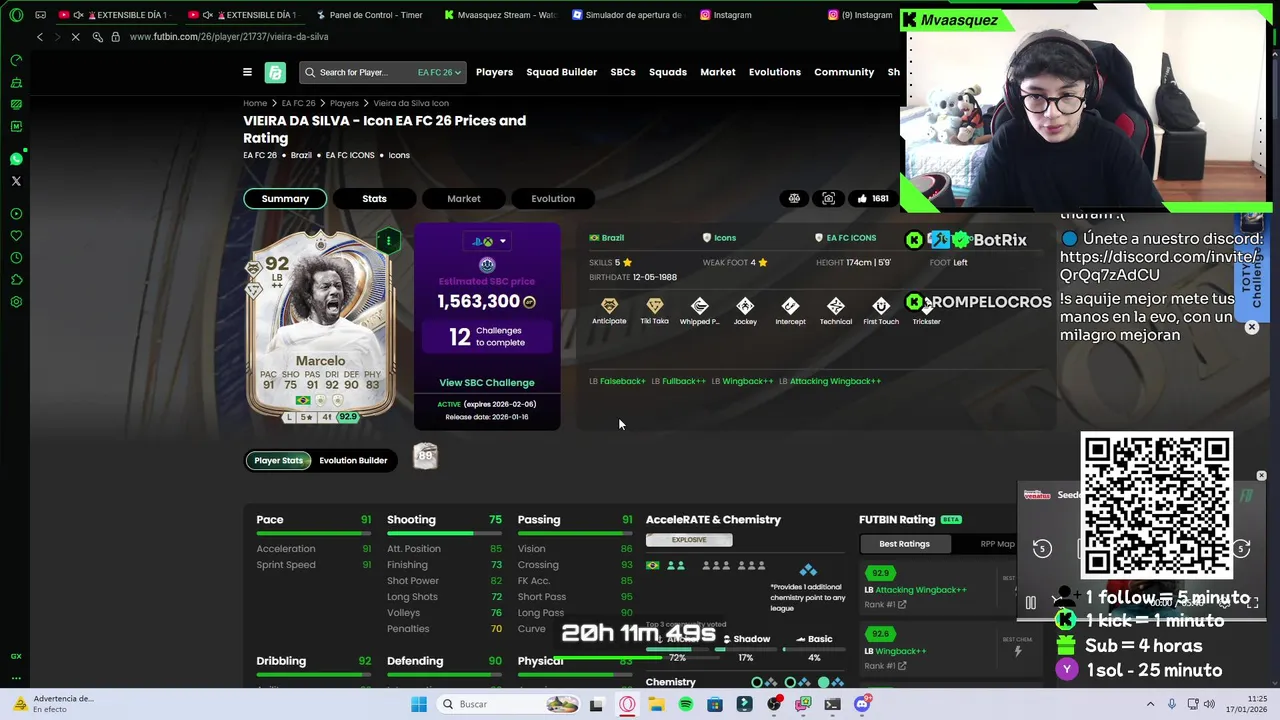The image size is (1280, 720).
Task: Click the Icons league link
Action: tap(719, 238)
